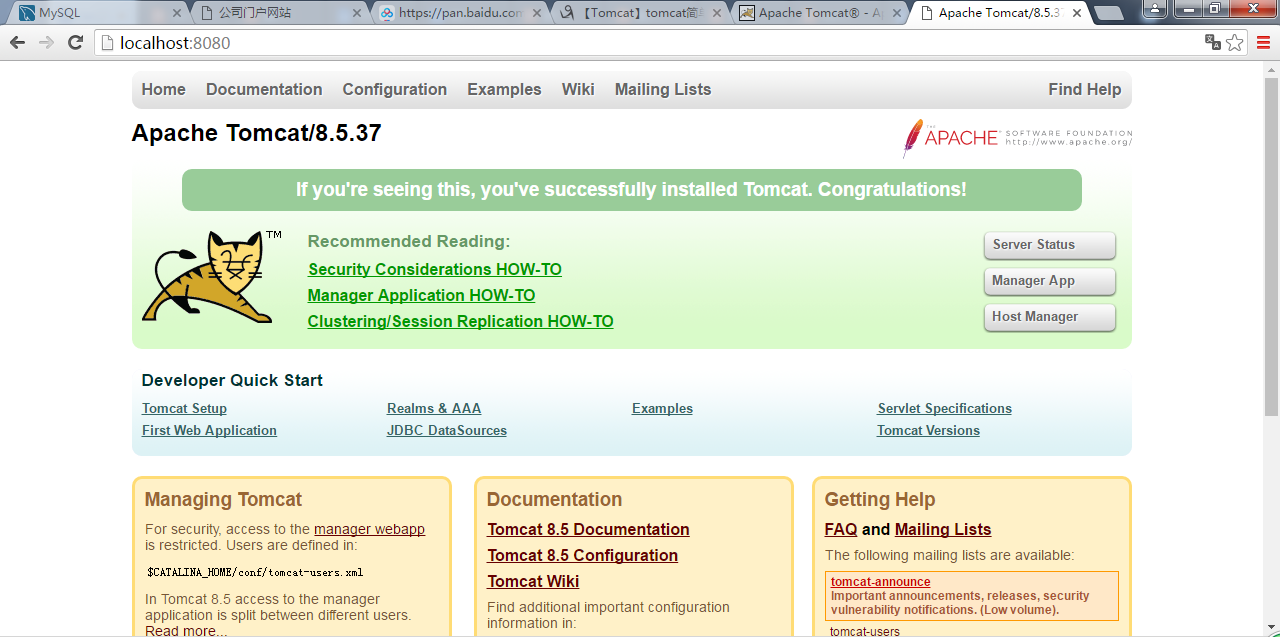1280x637 pixels.
Task: Click the browser back arrow
Action: [x=17, y=43]
